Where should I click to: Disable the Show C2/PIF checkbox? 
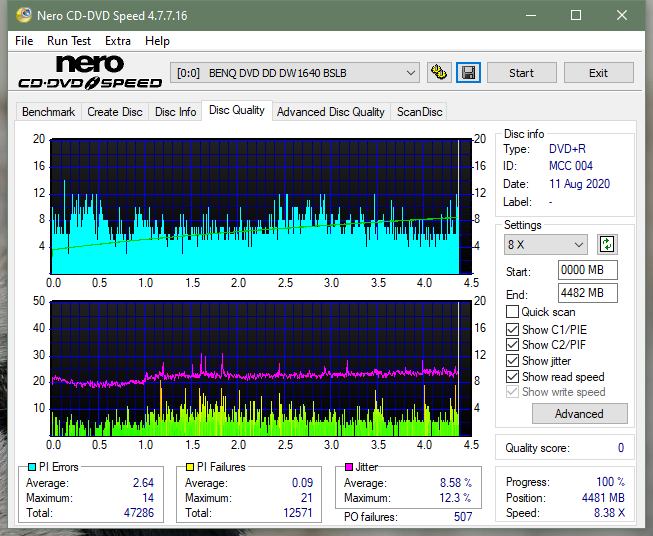pyautogui.click(x=512, y=345)
